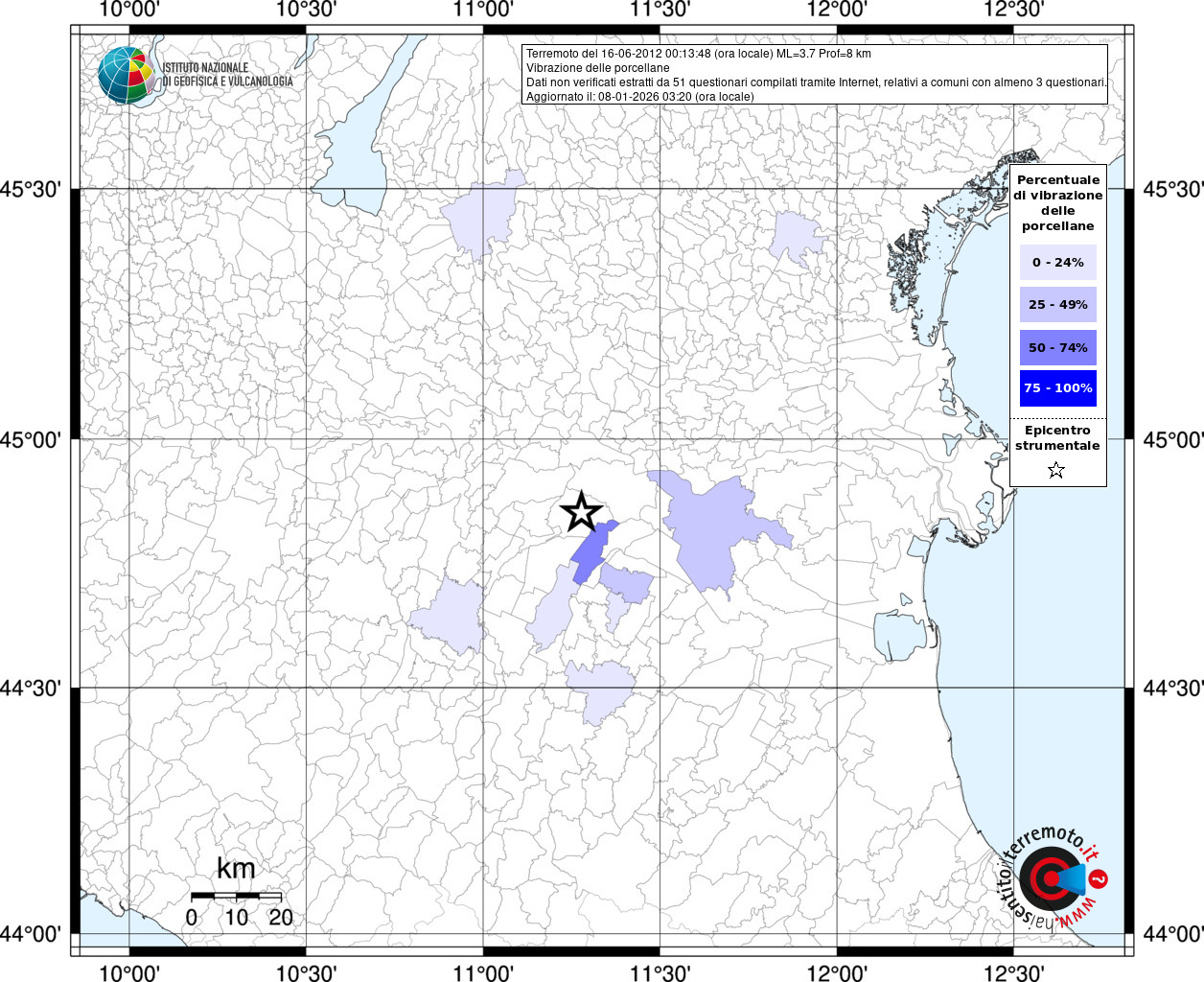
Task: Click the top axis label 11°00'
Action: coord(483,10)
